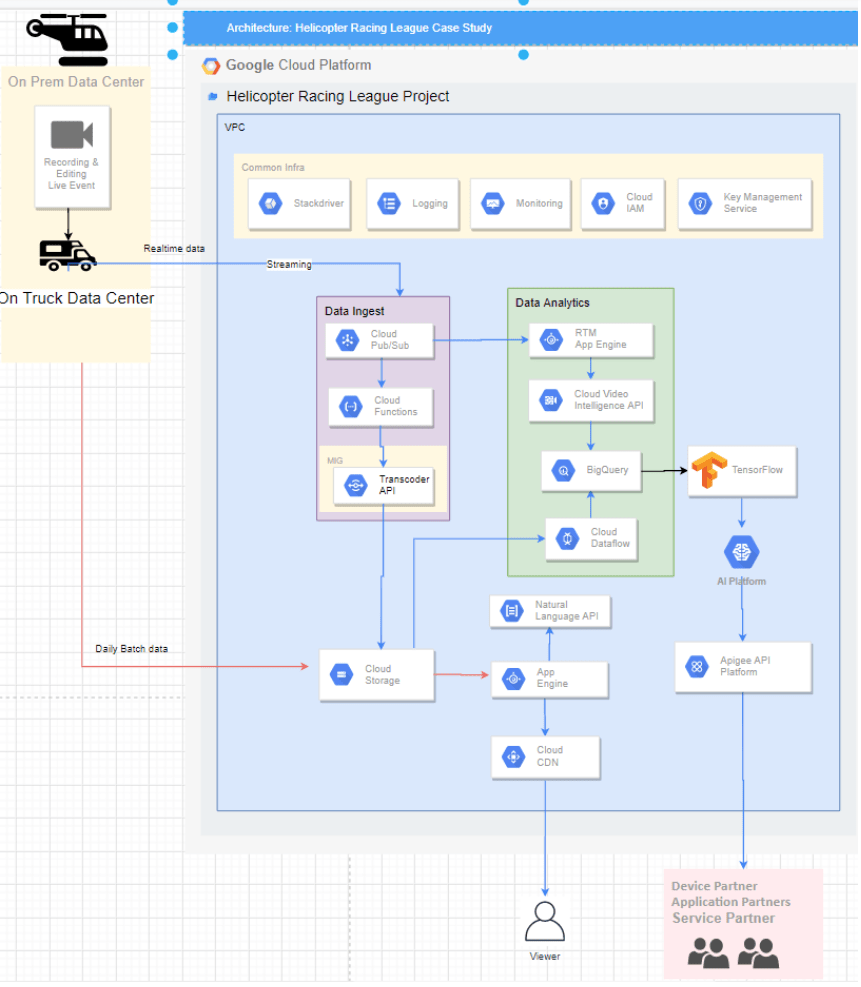The height and width of the screenshot is (987, 861).
Task: Select the Transcoder API icon
Action: coord(356,485)
